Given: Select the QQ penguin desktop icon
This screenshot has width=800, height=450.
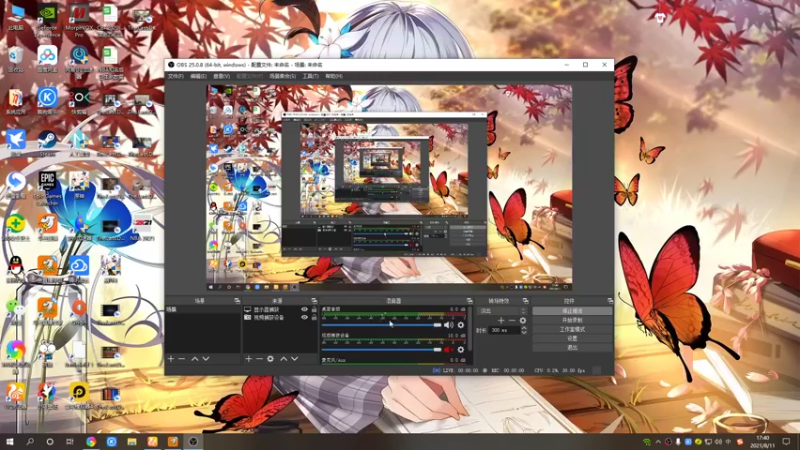Looking at the screenshot, I should coord(16,269).
